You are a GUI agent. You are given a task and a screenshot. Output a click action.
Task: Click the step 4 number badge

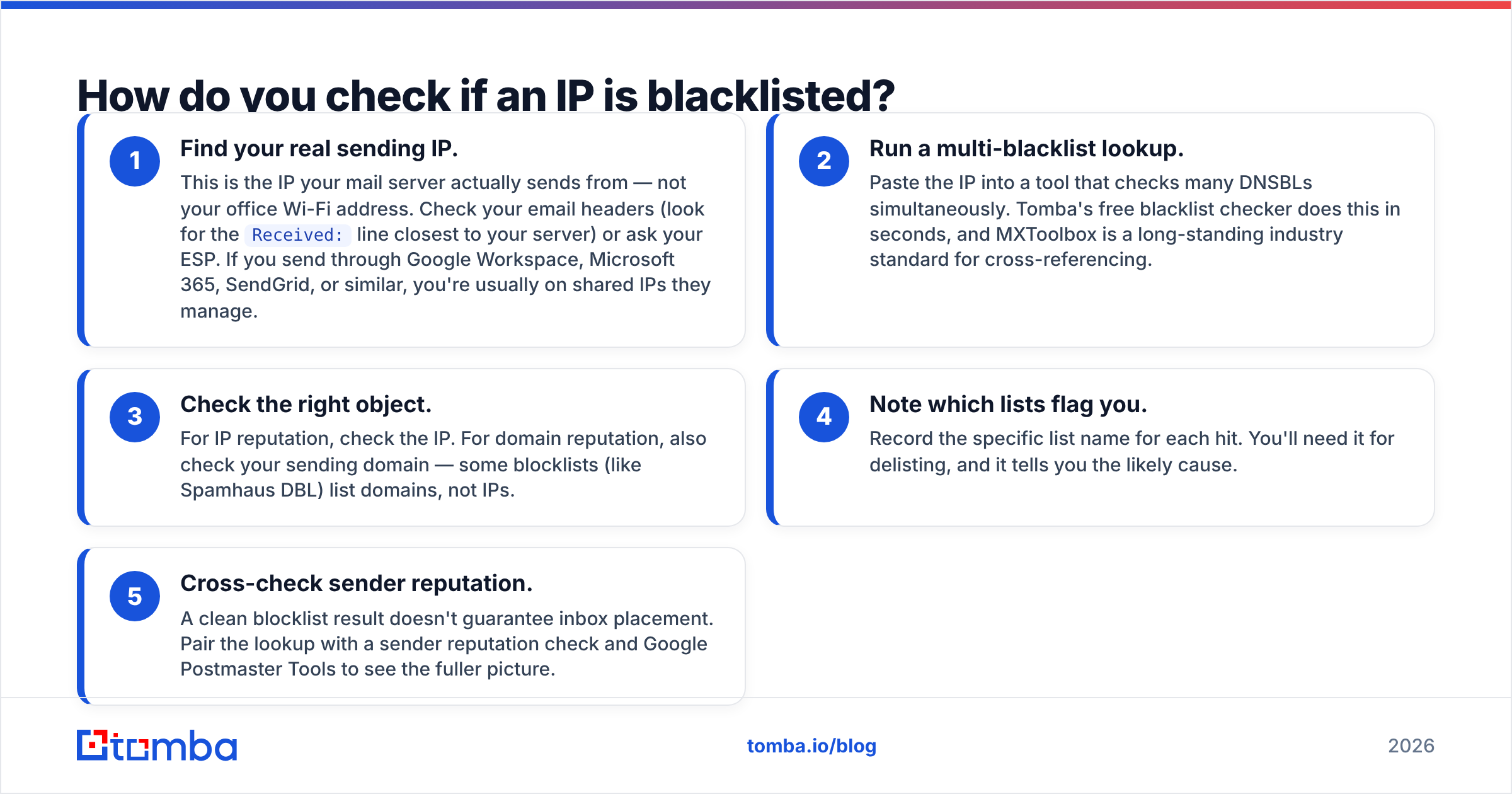pyautogui.click(x=824, y=417)
